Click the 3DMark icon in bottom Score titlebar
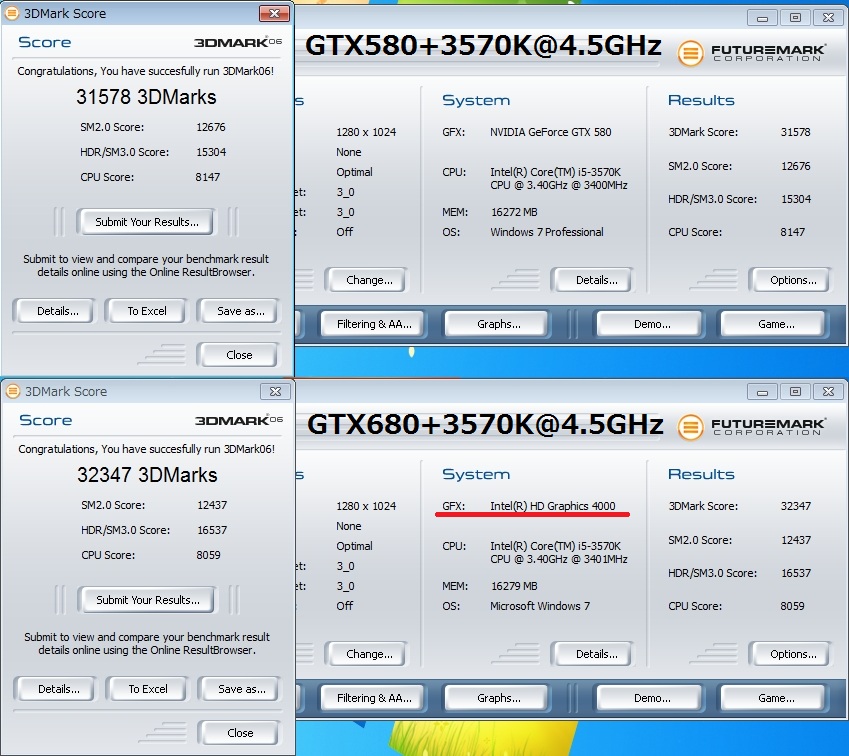The width and height of the screenshot is (849, 756). point(13,391)
